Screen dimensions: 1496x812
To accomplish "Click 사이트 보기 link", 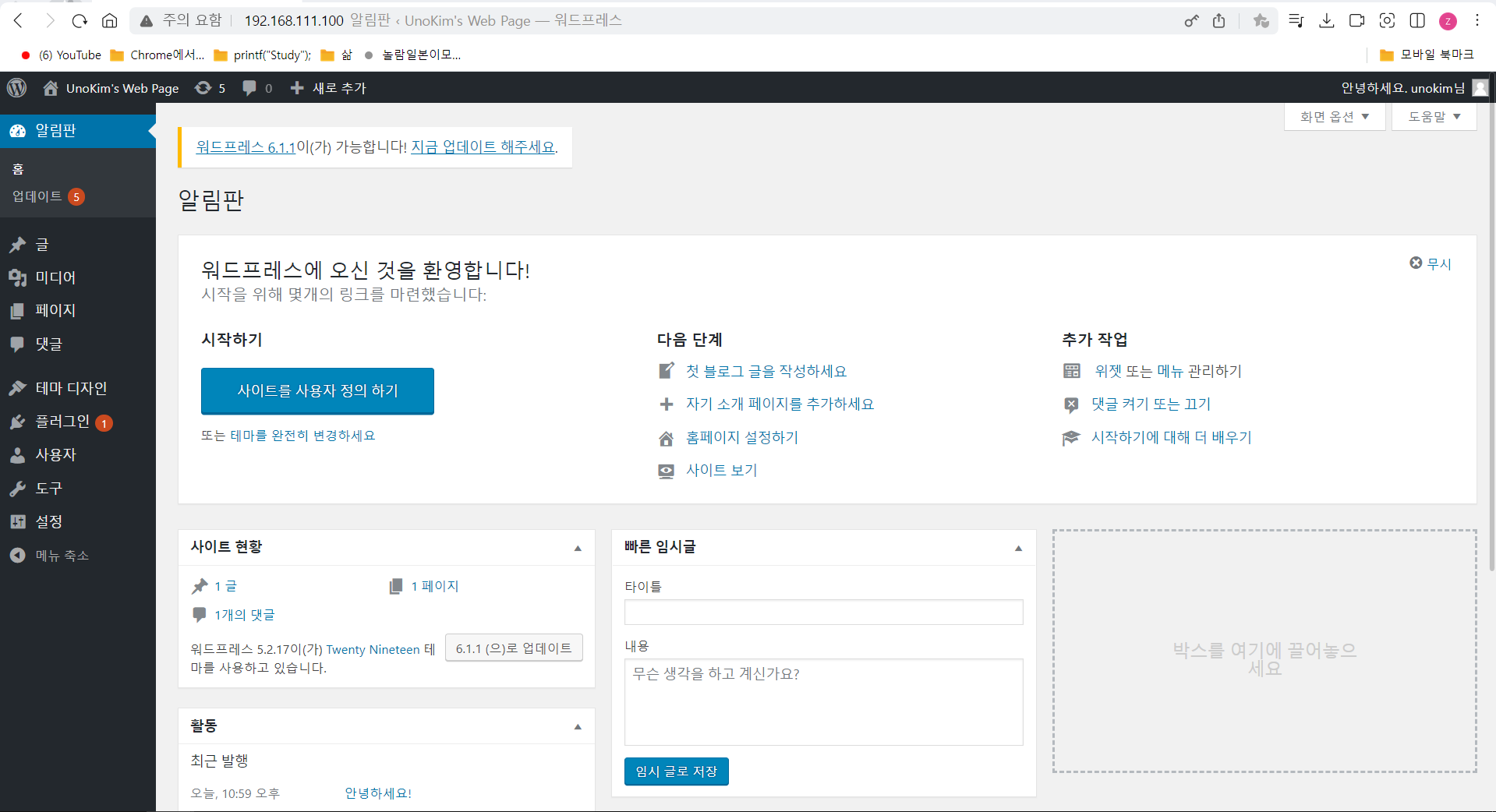I will coord(722,471).
